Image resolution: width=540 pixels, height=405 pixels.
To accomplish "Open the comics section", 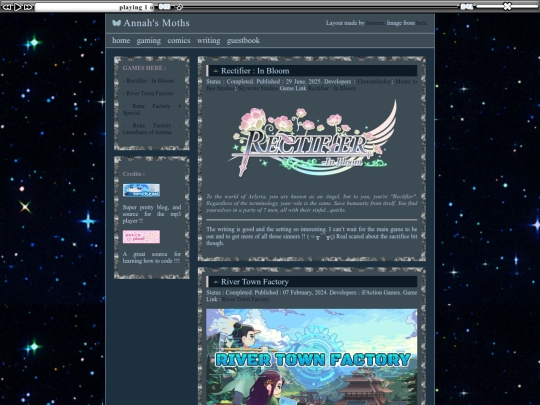I will (179, 40).
